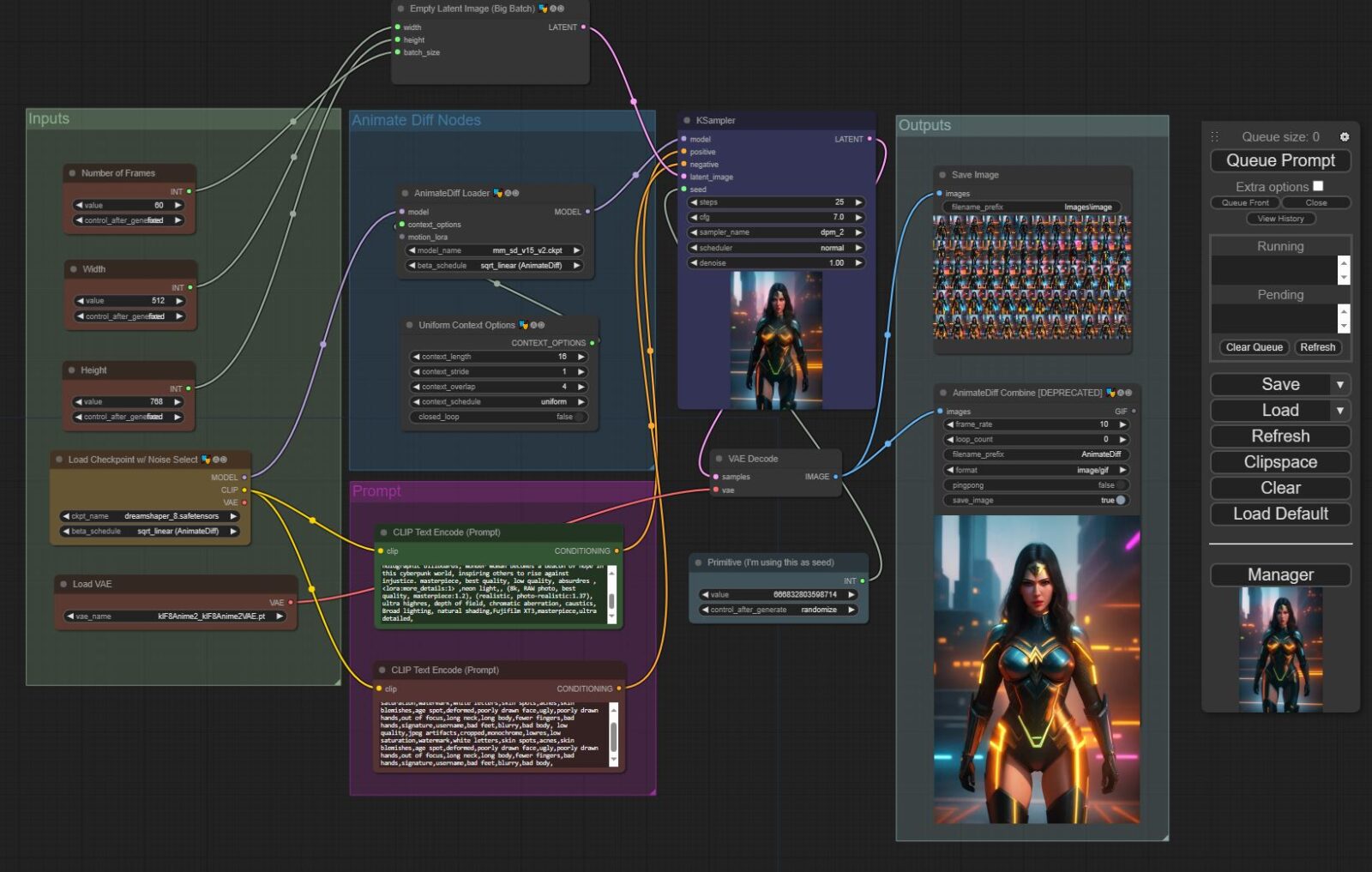Open settings with the gear icon

click(x=1344, y=137)
